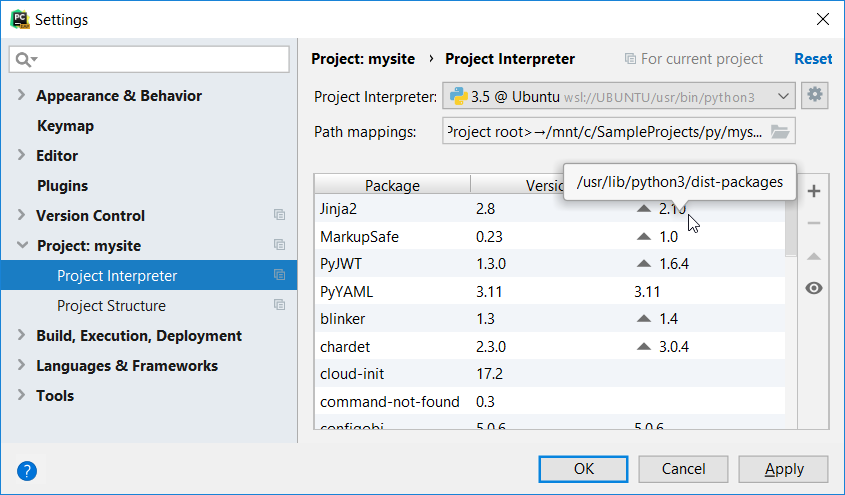Click the copy icon beside Project Structure
845x495 pixels.
point(279,306)
